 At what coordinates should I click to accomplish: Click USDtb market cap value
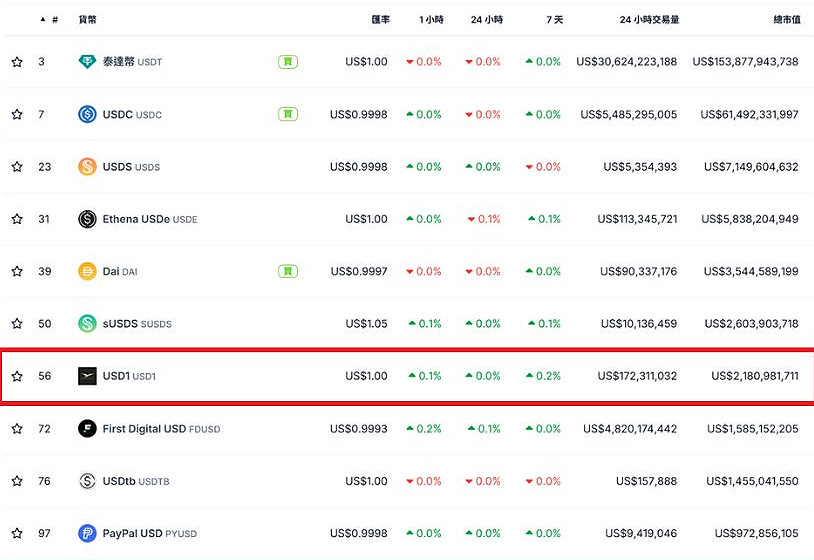click(751, 481)
